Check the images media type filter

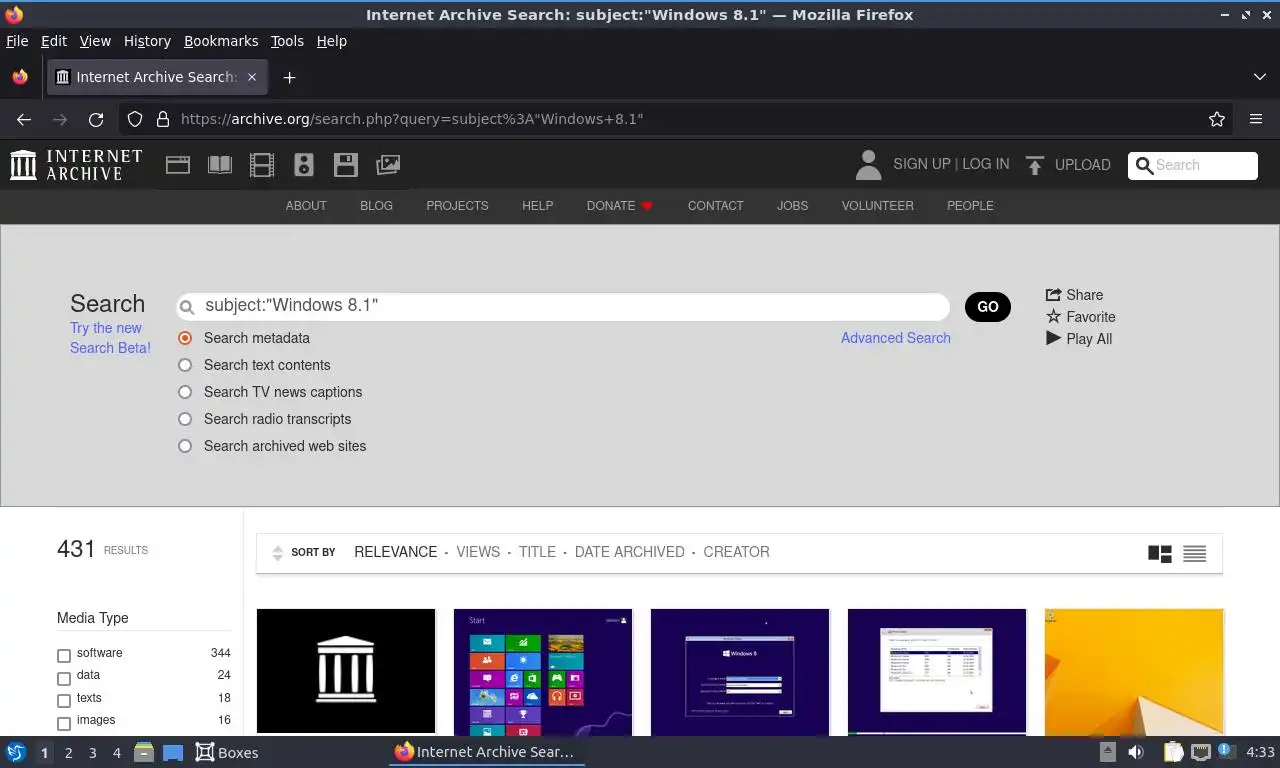pyautogui.click(x=64, y=723)
